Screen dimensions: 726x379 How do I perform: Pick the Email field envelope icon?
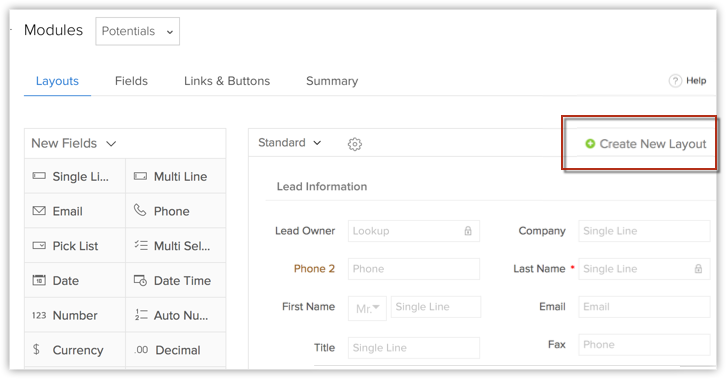(x=39, y=211)
